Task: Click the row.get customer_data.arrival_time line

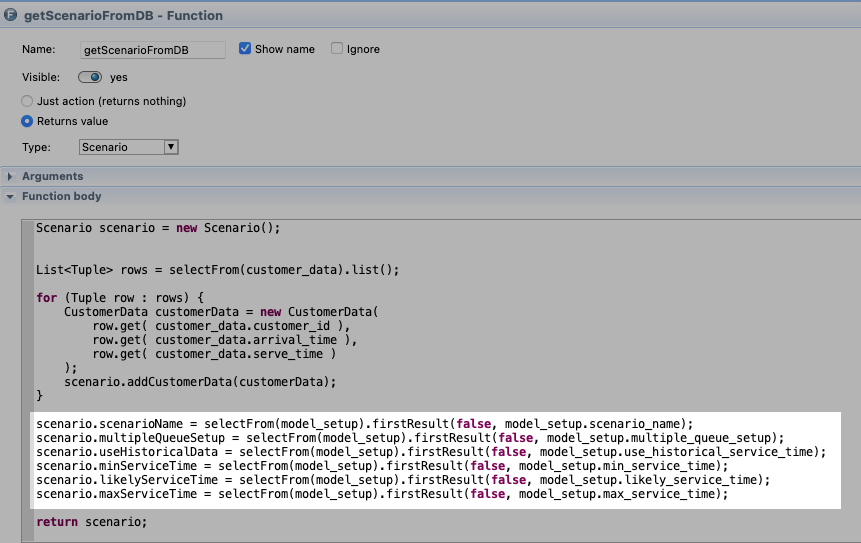Action: 225,340
